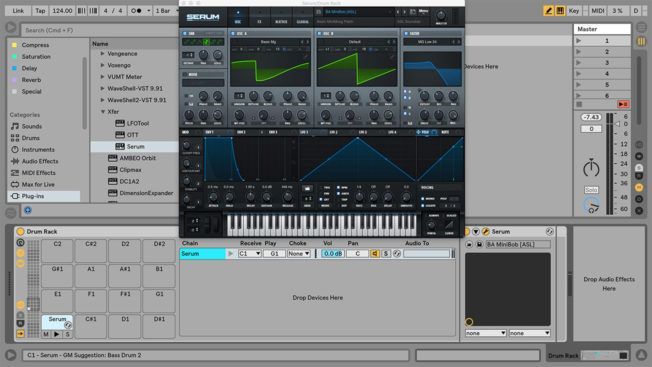Click the Draw Mode pencil icon
Viewport: 652px width, 367px height.
coord(548,11)
